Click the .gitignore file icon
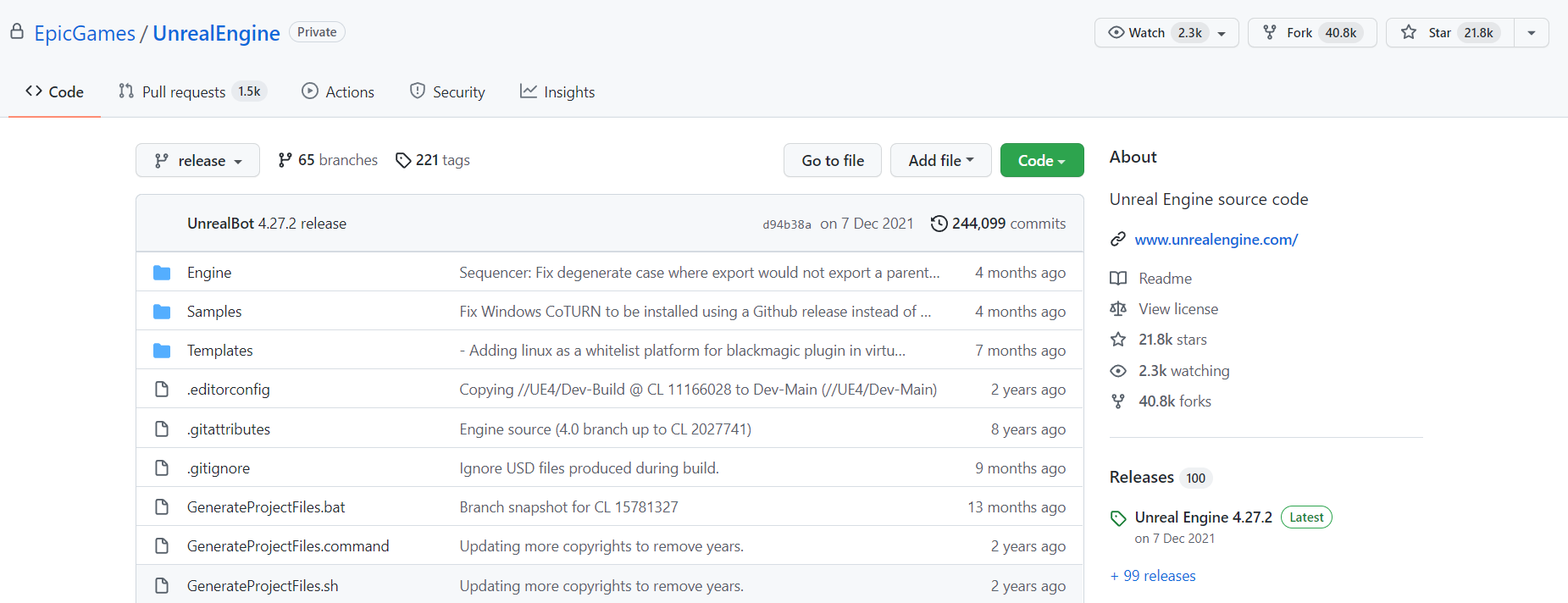 162,468
